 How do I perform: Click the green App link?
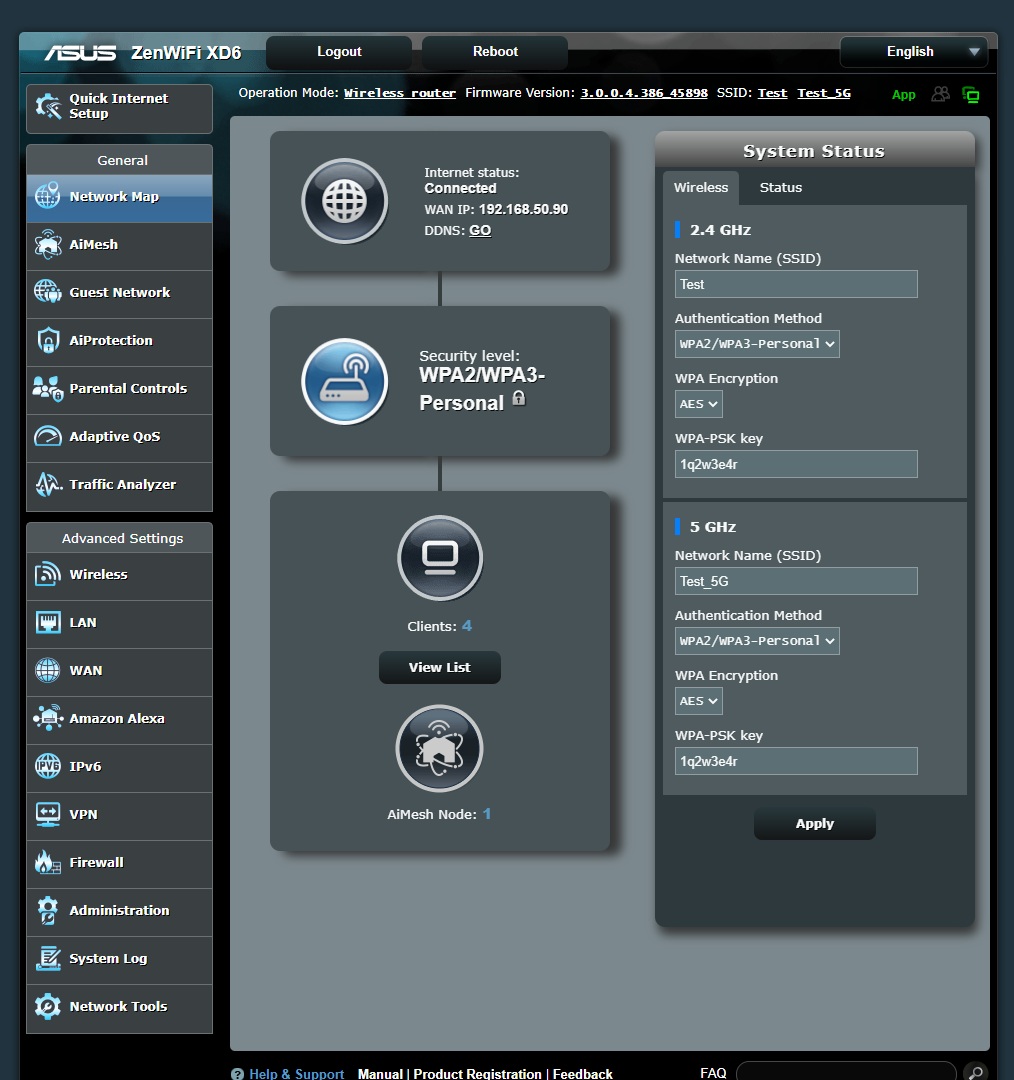[x=903, y=94]
